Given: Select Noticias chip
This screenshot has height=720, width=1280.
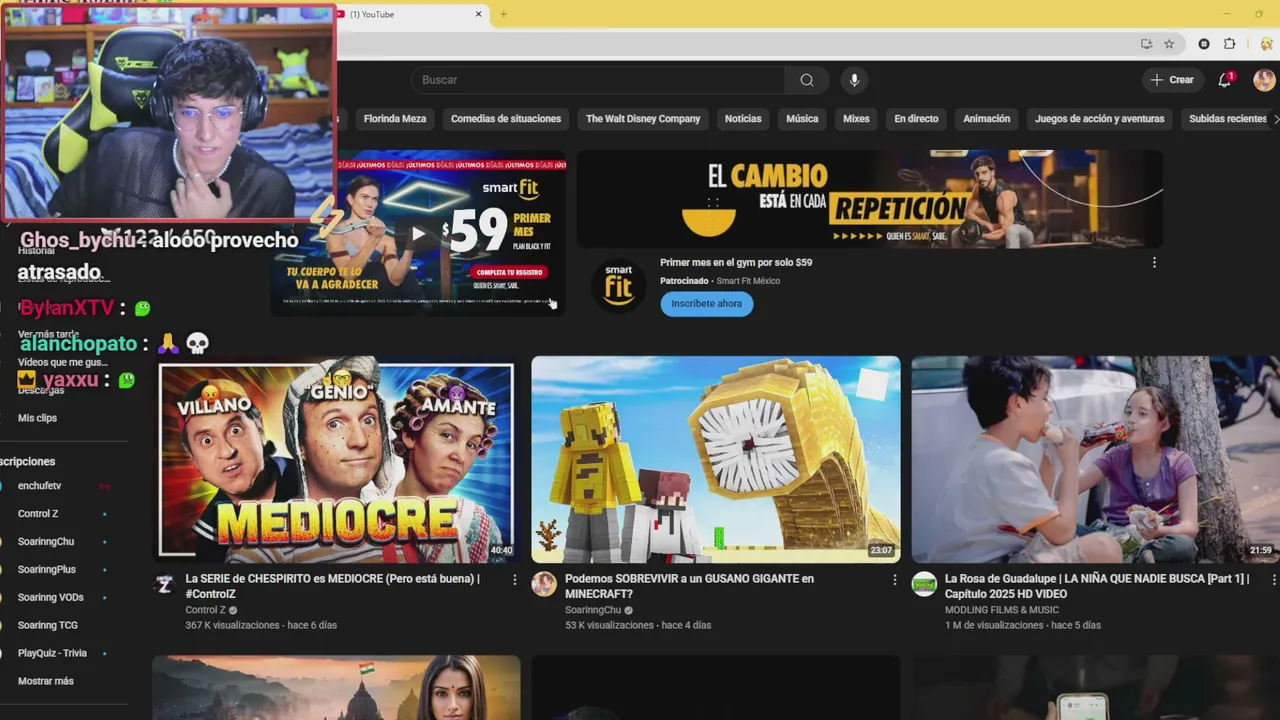Looking at the screenshot, I should 743,119.
